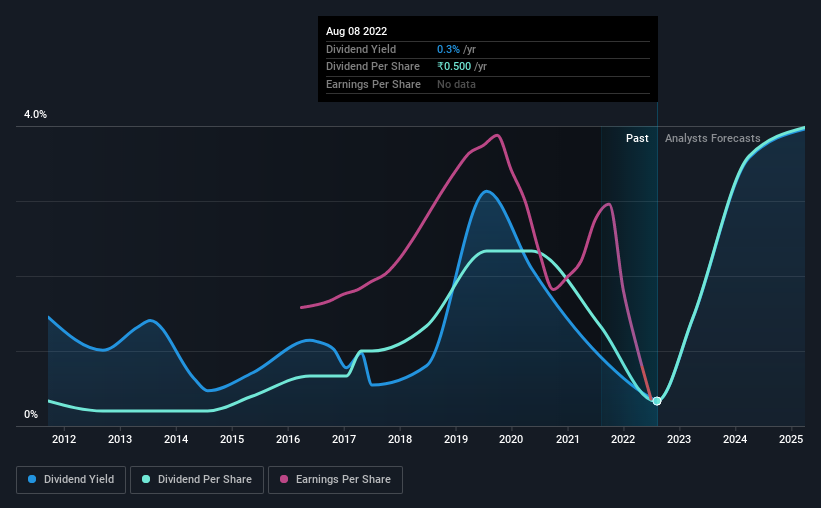The width and height of the screenshot is (821, 508).
Task: Click the pink Earnings Per Share dot
Action: [284, 479]
